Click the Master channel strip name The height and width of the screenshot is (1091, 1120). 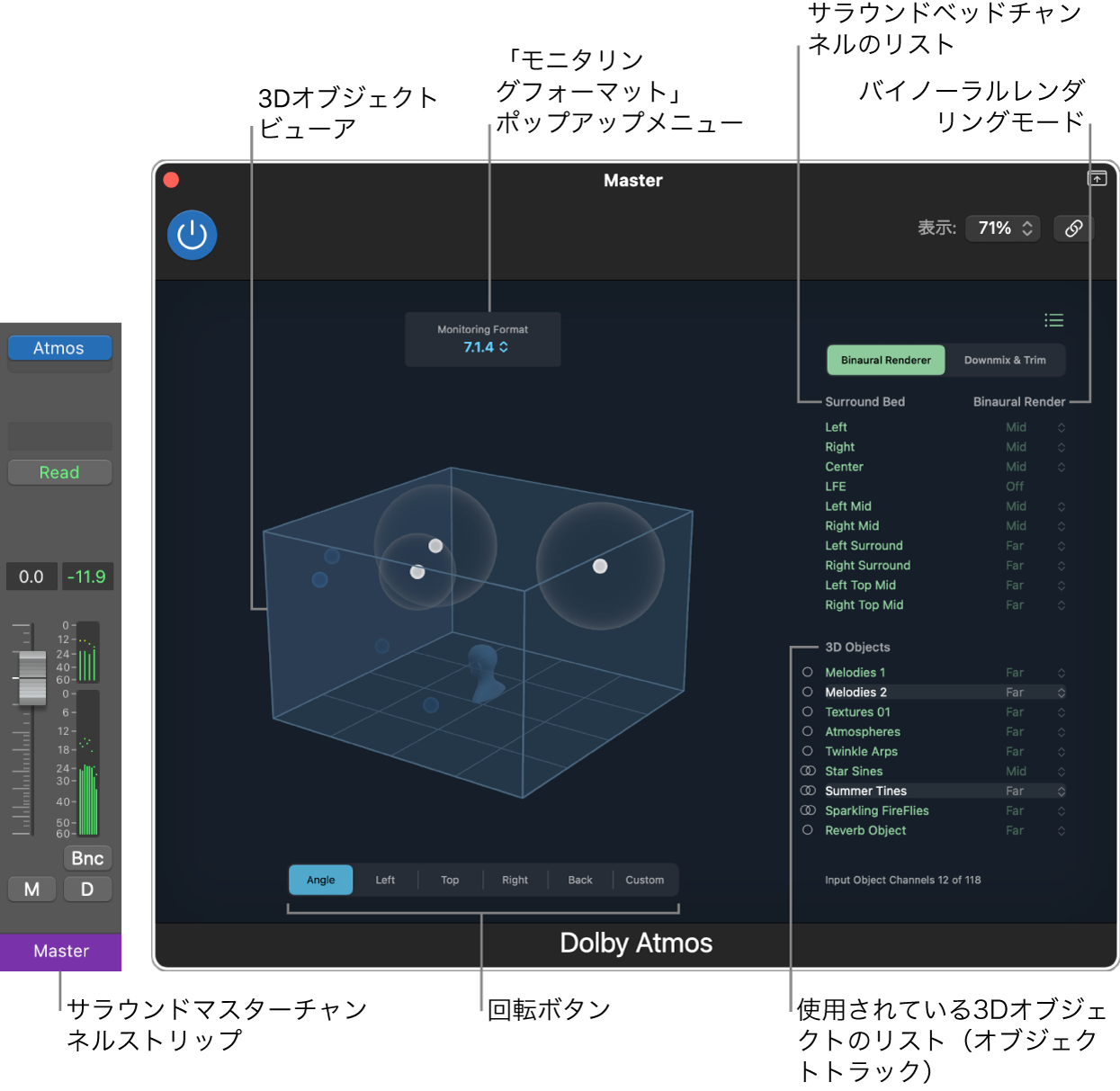(x=60, y=952)
